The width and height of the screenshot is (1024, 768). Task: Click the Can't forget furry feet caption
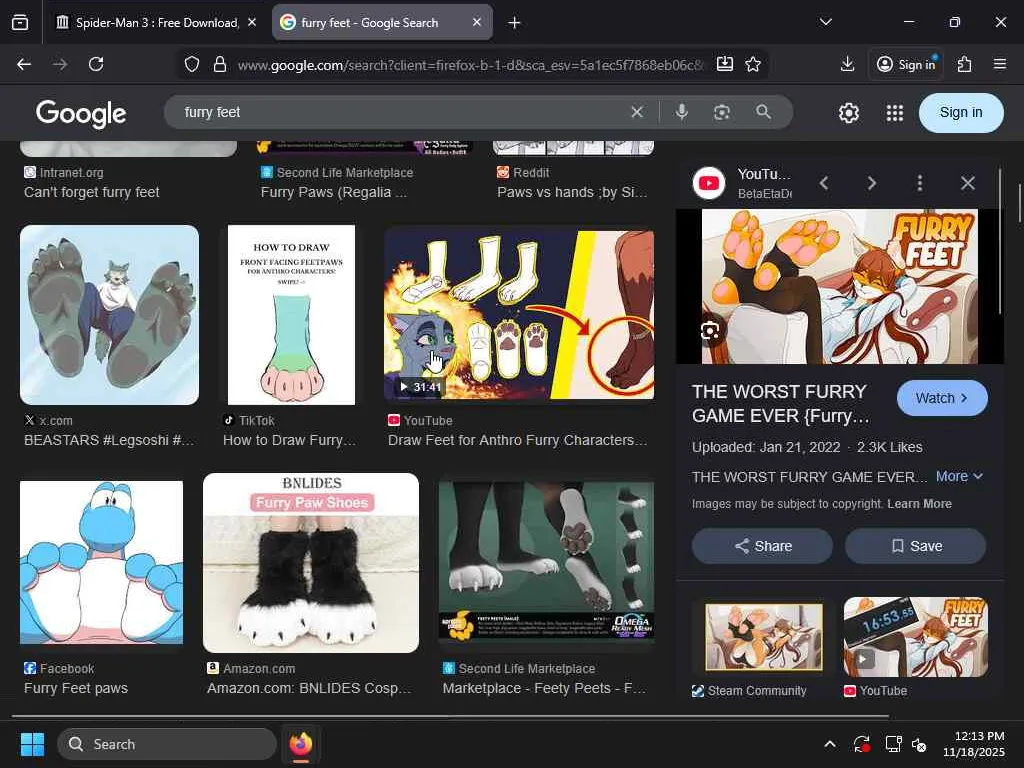(91, 192)
